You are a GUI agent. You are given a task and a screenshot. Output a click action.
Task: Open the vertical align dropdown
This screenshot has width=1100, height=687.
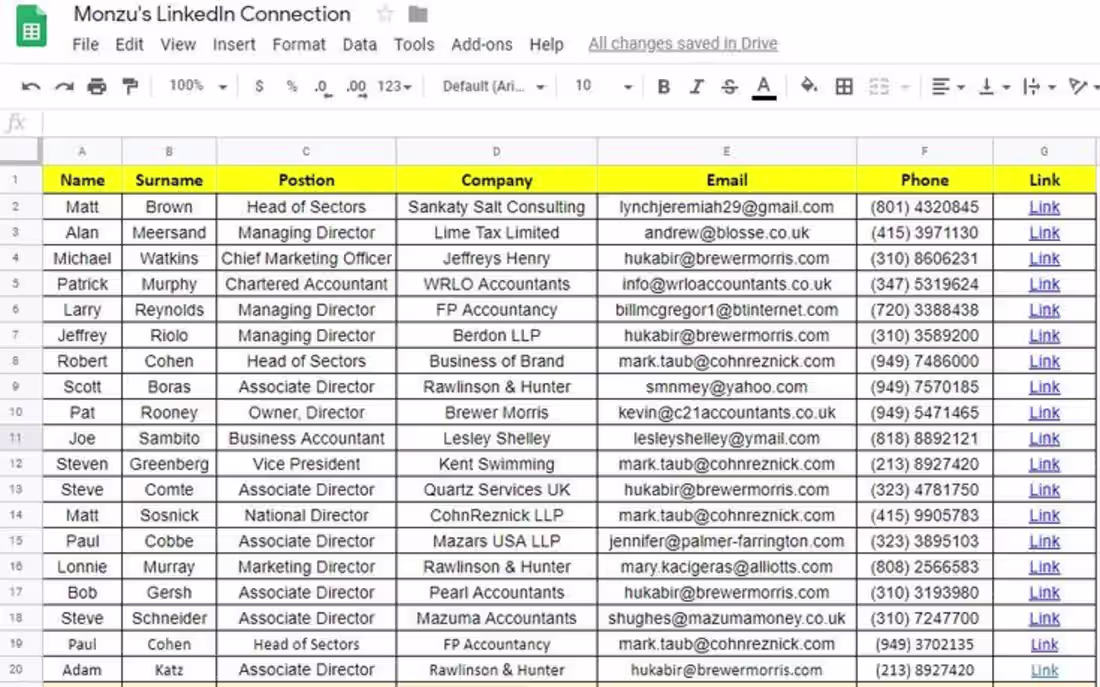point(994,86)
